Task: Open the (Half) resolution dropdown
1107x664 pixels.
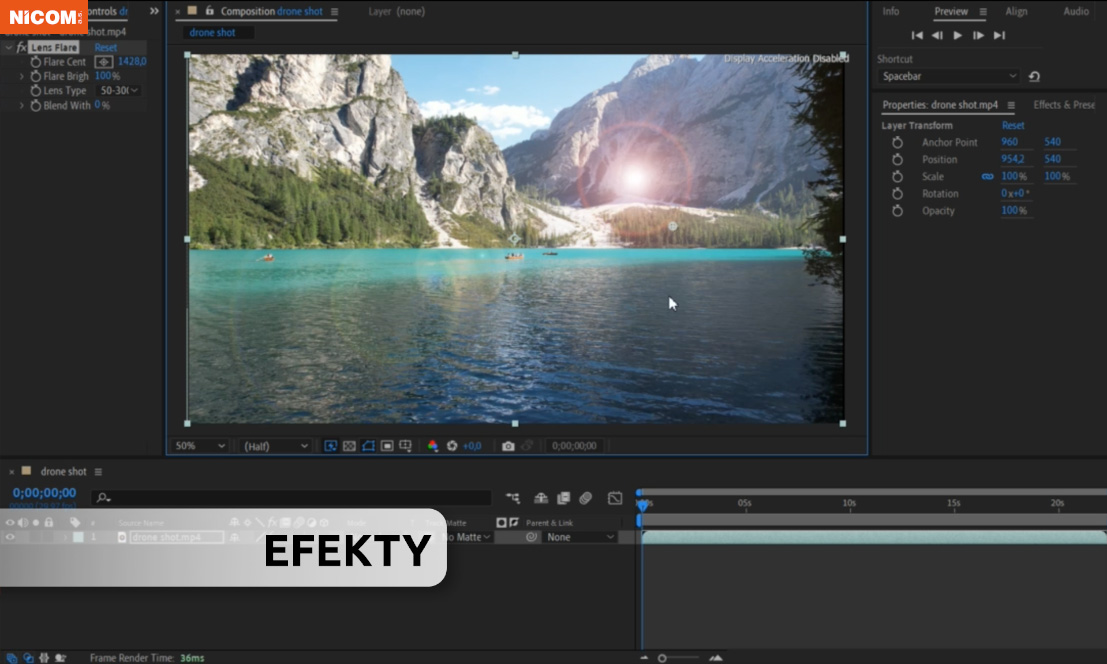Action: [x=275, y=446]
